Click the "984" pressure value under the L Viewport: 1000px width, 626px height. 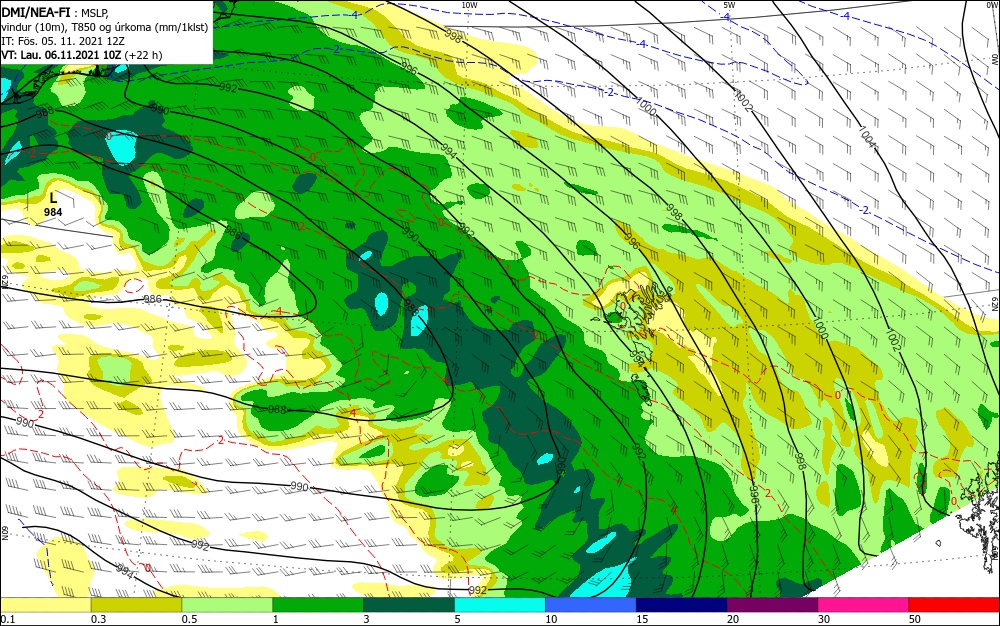coord(53,212)
